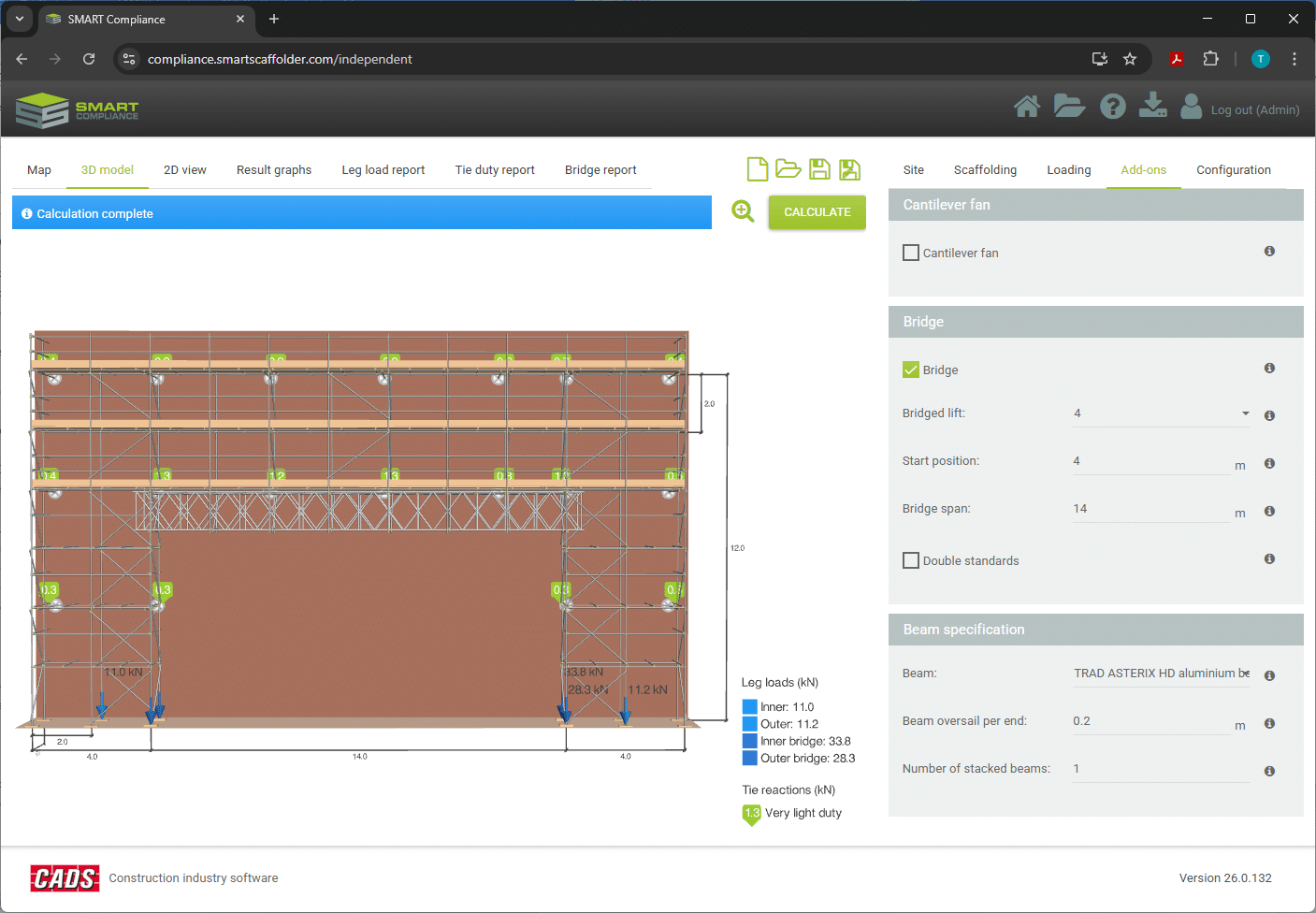Open the help question mark icon
Viewport: 1316px width, 913px height.
(1112, 108)
